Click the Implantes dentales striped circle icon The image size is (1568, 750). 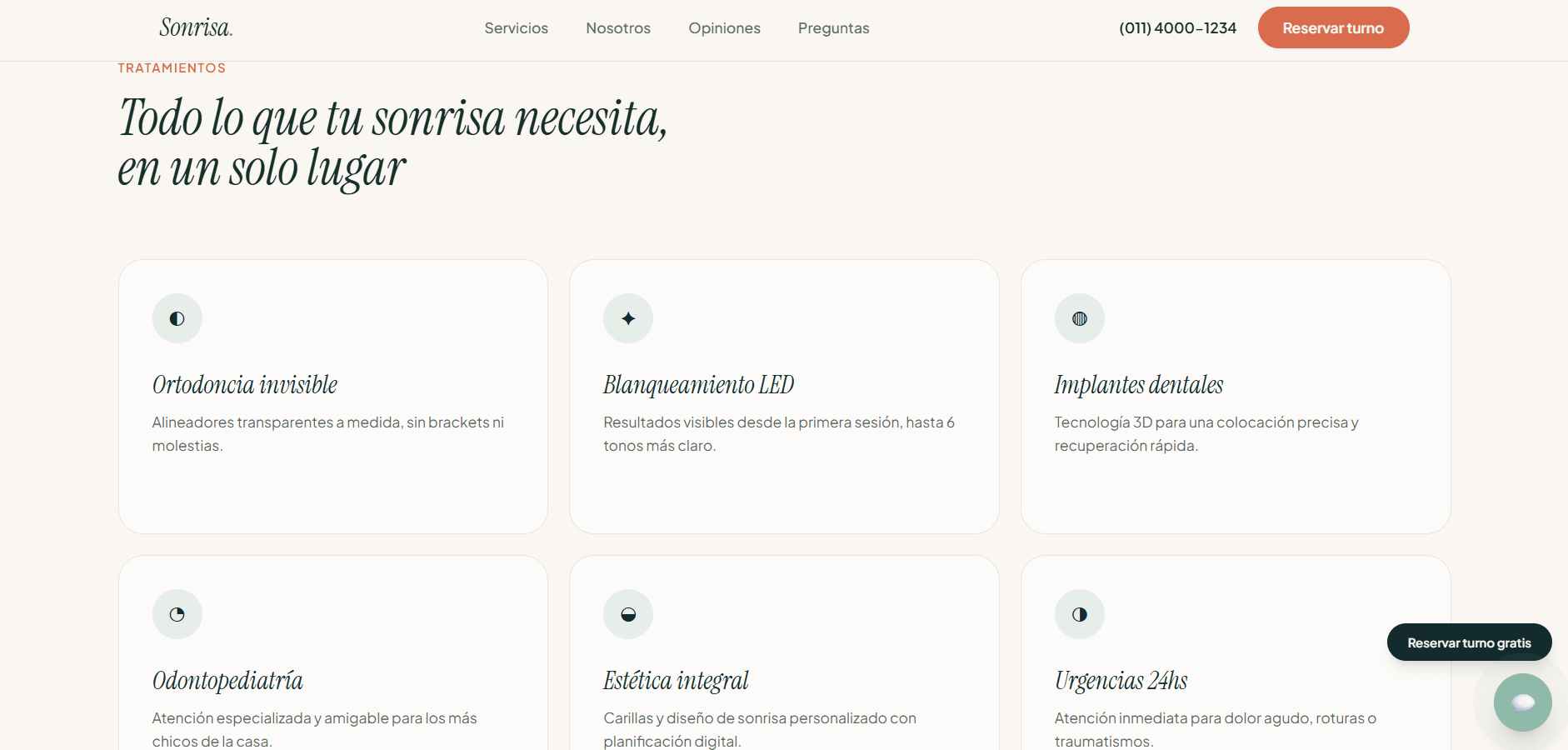click(1080, 318)
